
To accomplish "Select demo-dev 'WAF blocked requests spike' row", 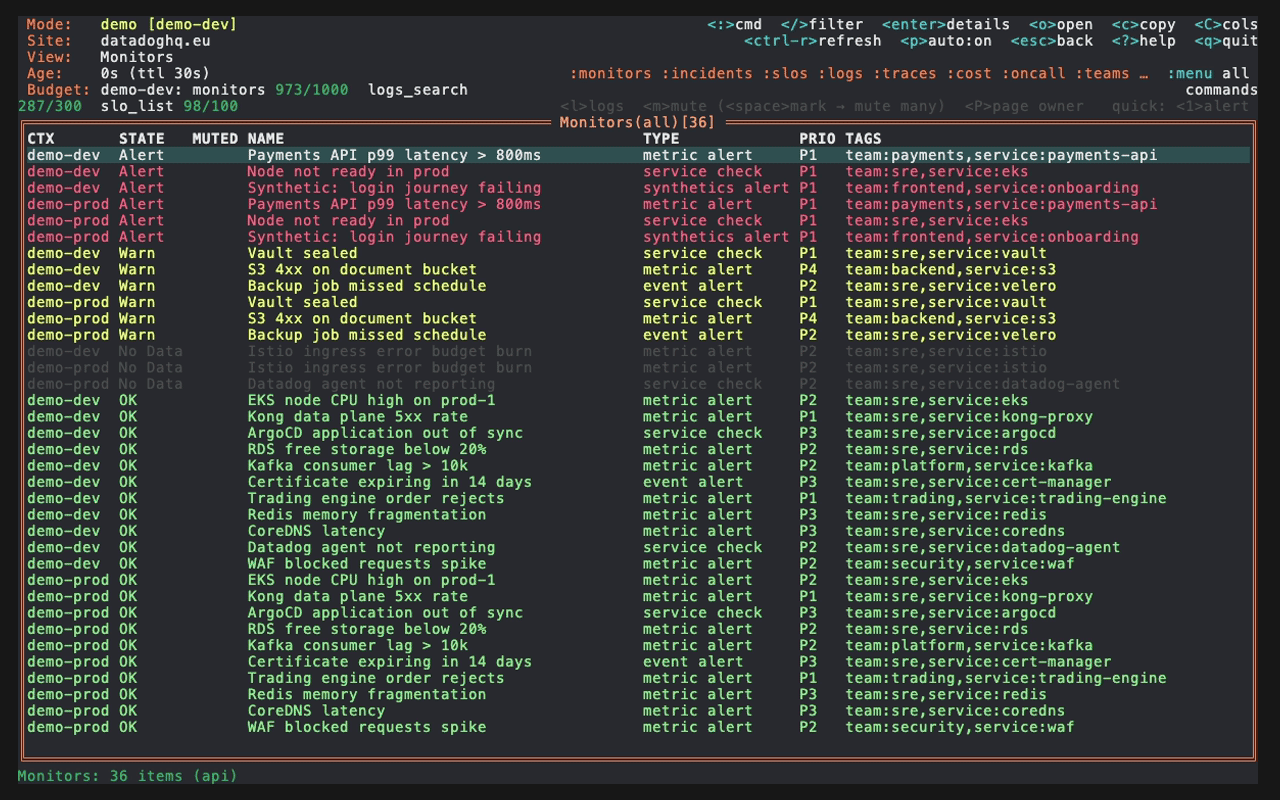I will pos(638,564).
